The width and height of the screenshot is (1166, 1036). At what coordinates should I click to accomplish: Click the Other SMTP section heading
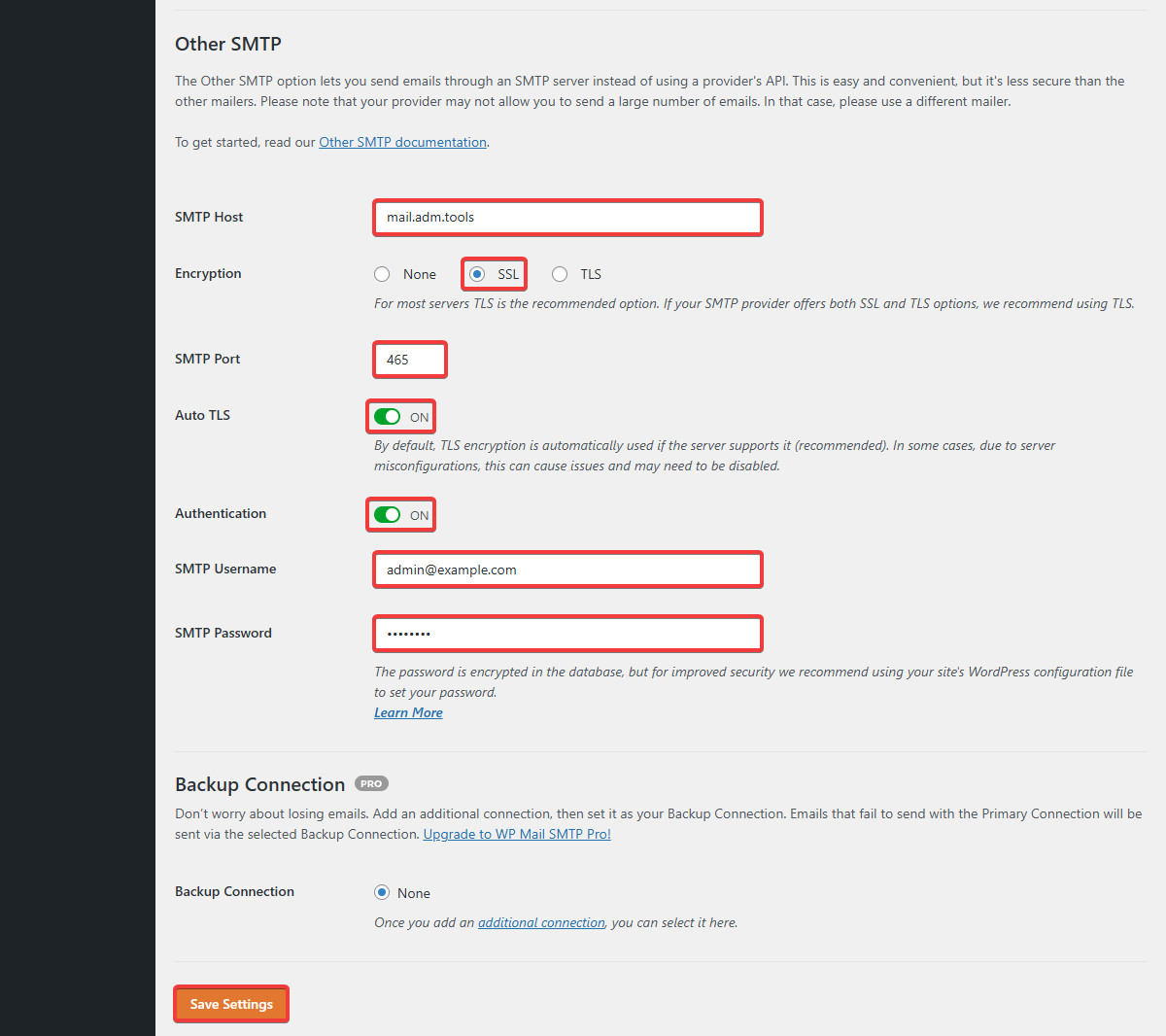pos(228,44)
